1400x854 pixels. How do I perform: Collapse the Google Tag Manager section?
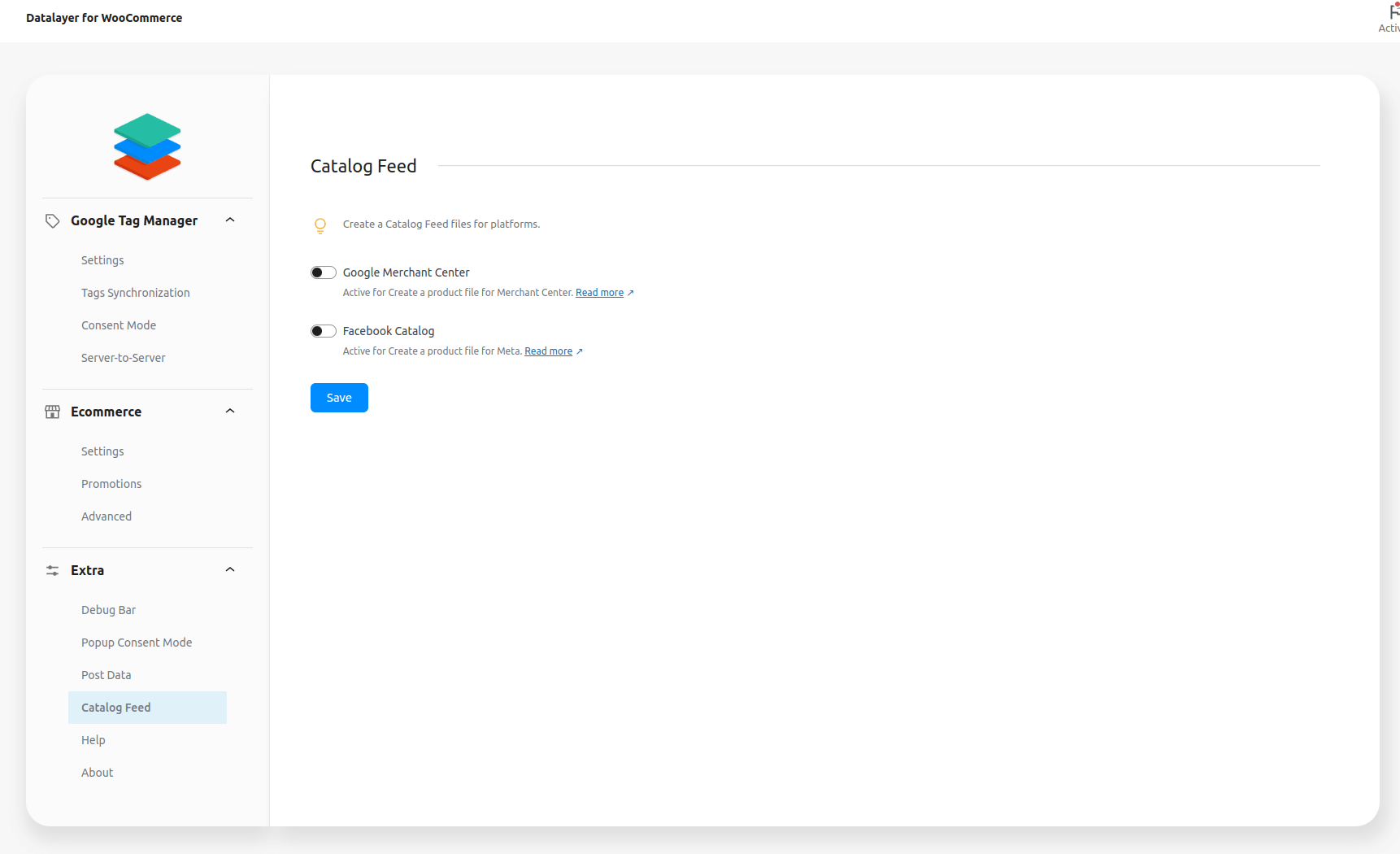coord(230,220)
